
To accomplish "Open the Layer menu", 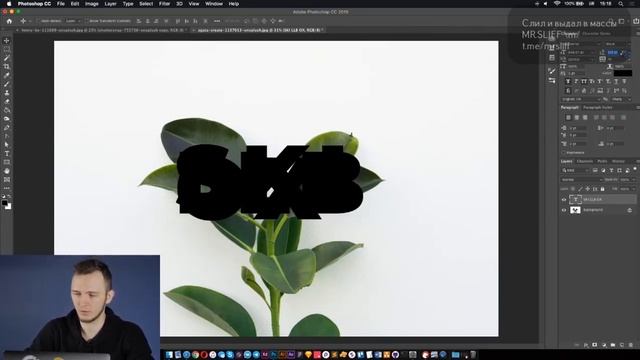I will (110, 4).
